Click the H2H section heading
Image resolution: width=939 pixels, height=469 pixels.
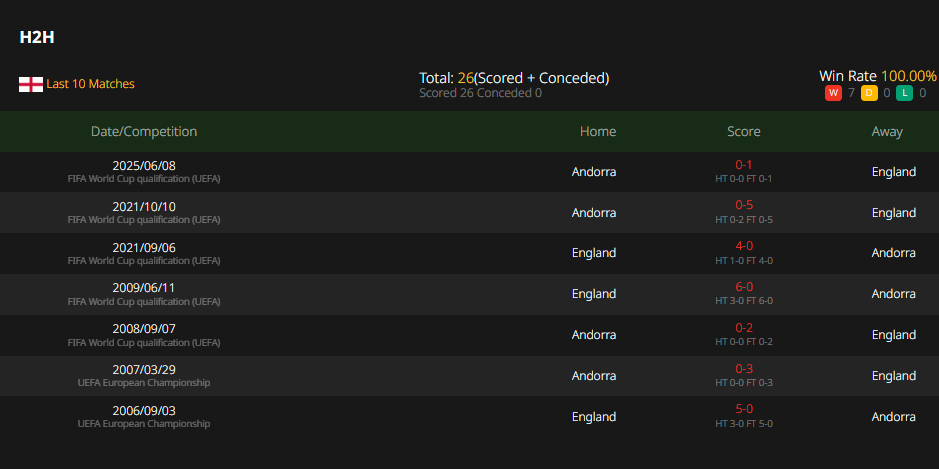tap(37, 37)
